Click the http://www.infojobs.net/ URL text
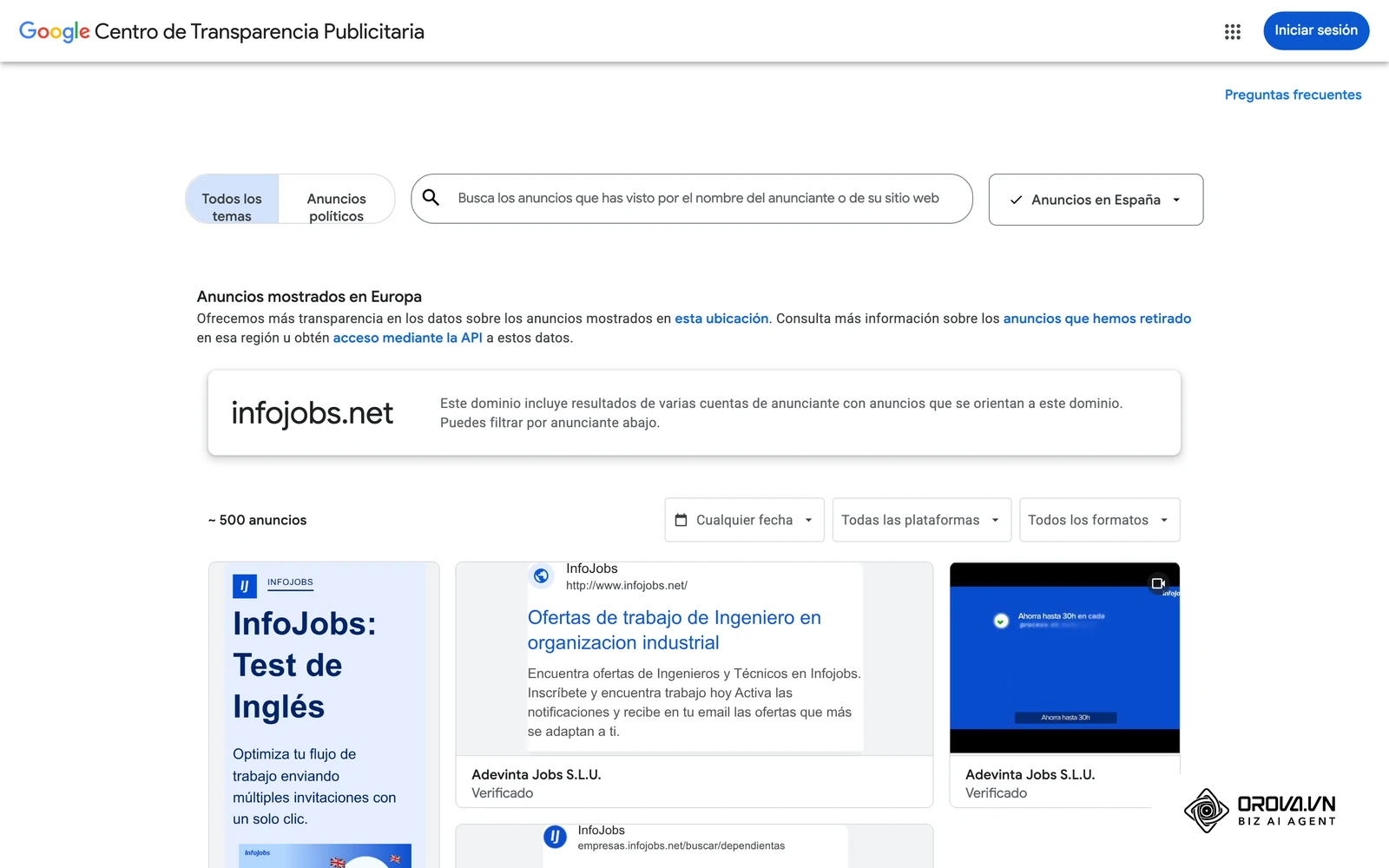This screenshot has width=1389, height=868. click(x=626, y=586)
